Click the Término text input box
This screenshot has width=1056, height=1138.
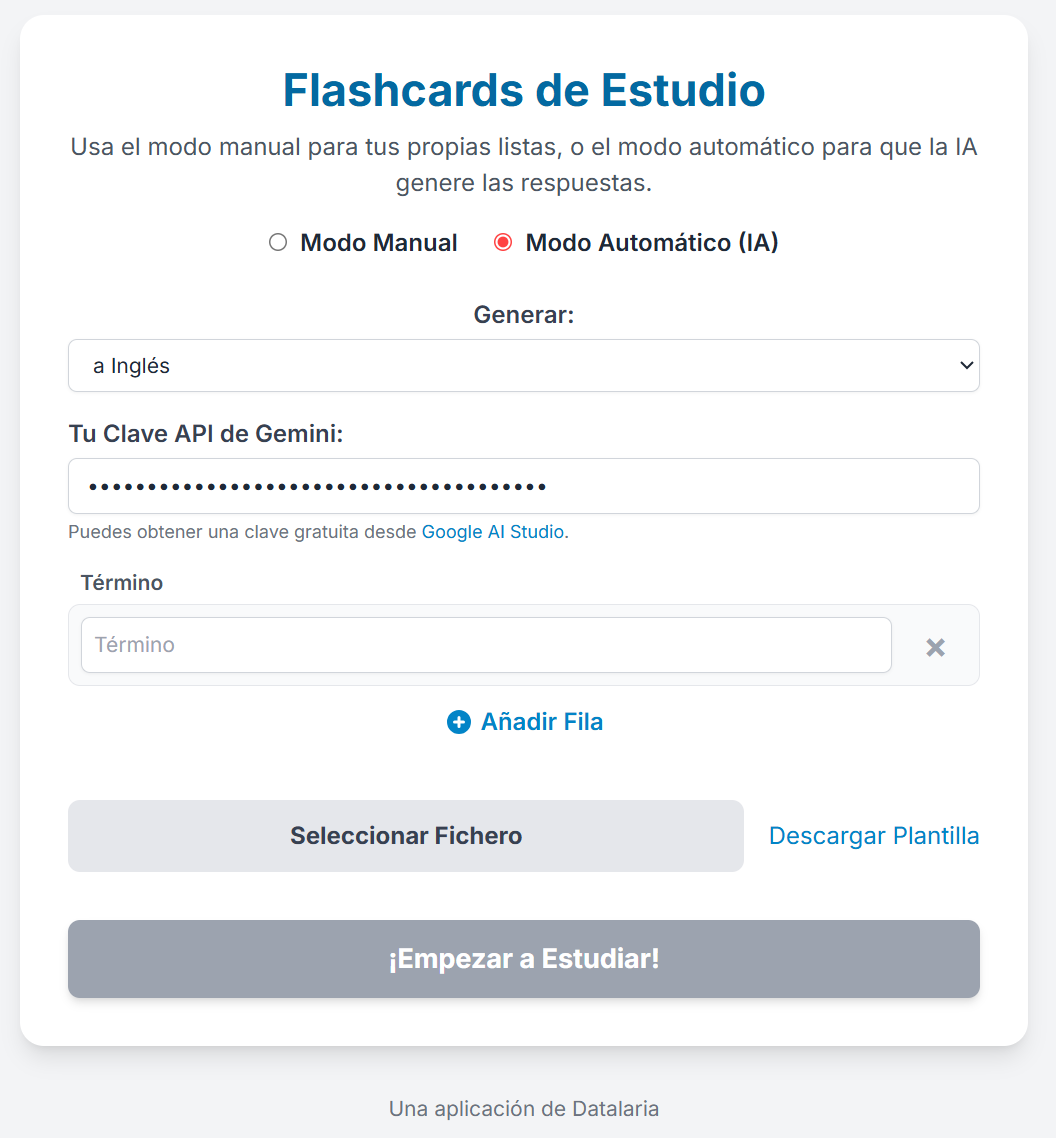click(x=486, y=645)
